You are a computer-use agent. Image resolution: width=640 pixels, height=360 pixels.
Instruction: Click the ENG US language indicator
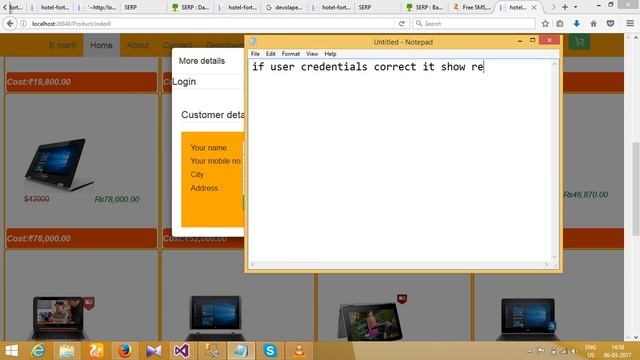[x=591, y=351]
